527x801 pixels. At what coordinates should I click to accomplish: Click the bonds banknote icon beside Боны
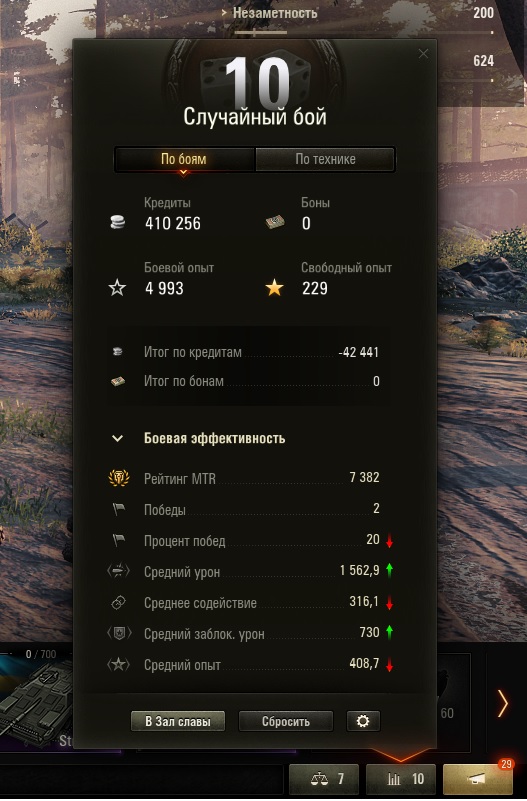point(275,223)
